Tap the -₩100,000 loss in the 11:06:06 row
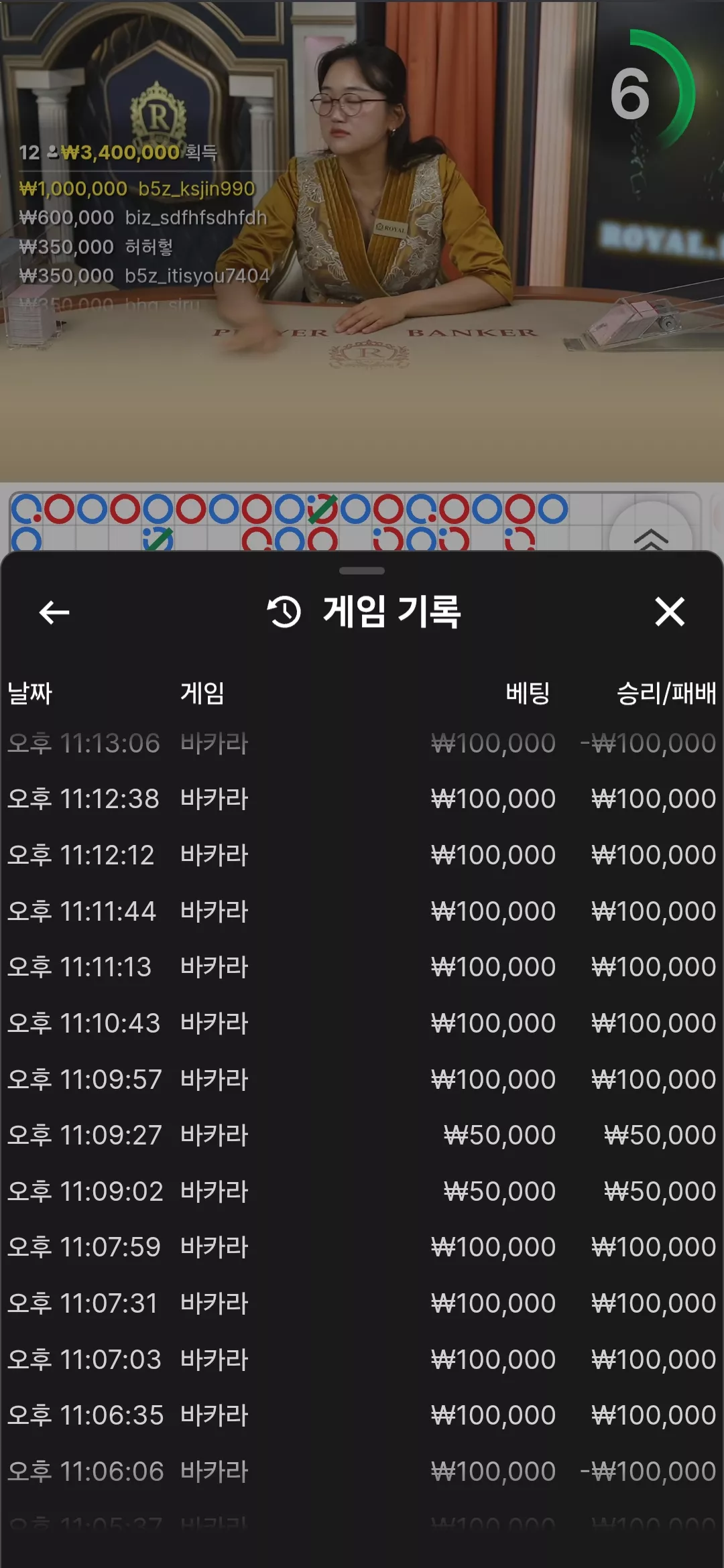This screenshot has height=1568, width=724. (648, 1472)
